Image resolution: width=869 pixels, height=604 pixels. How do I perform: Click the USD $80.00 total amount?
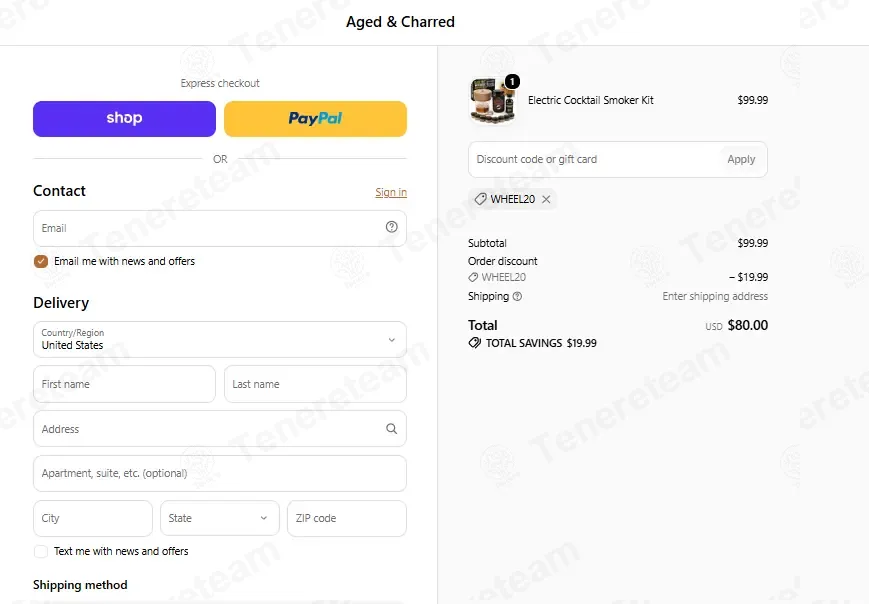point(736,325)
